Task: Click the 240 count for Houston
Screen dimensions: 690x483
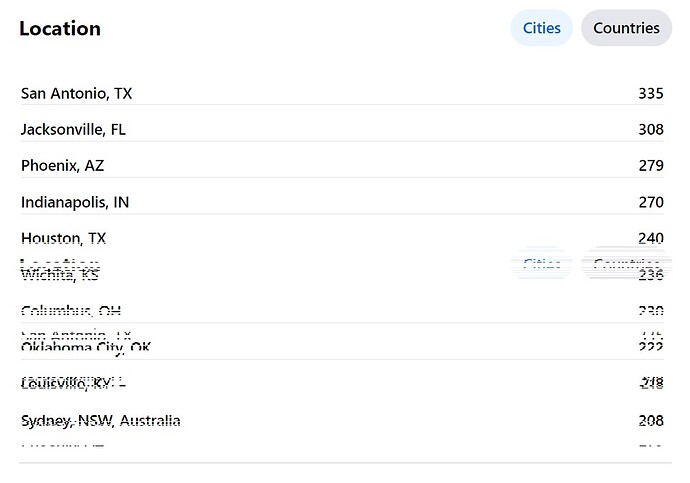Action: point(651,238)
